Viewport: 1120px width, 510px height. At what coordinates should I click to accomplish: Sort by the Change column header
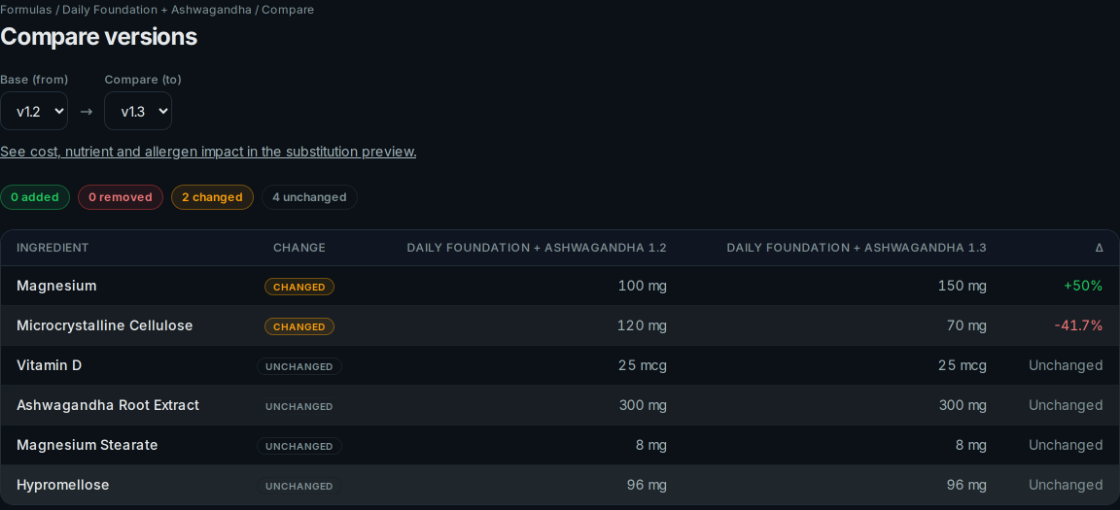(299, 248)
